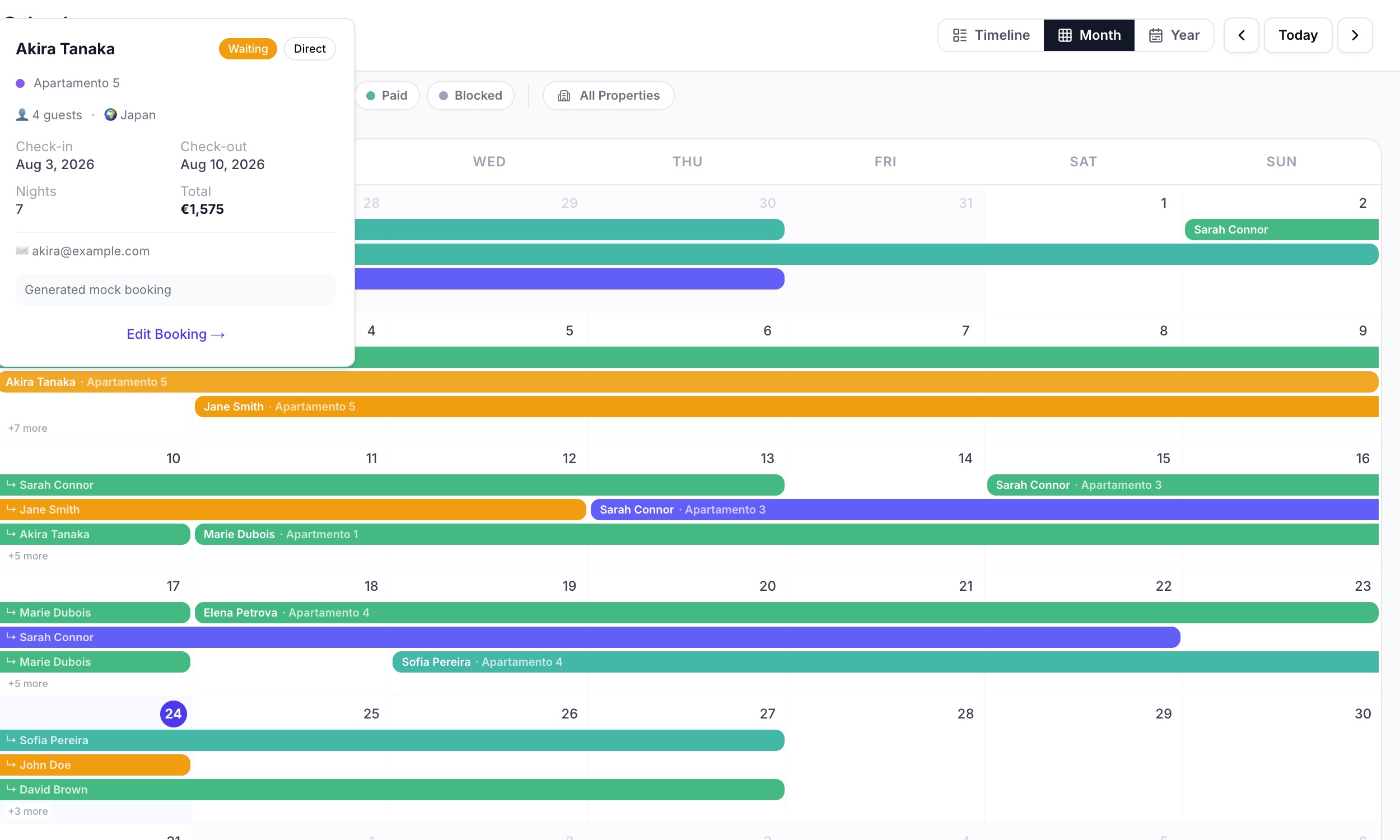1400x840 pixels.
Task: Toggle the Blocked status filter
Action: coord(470,95)
